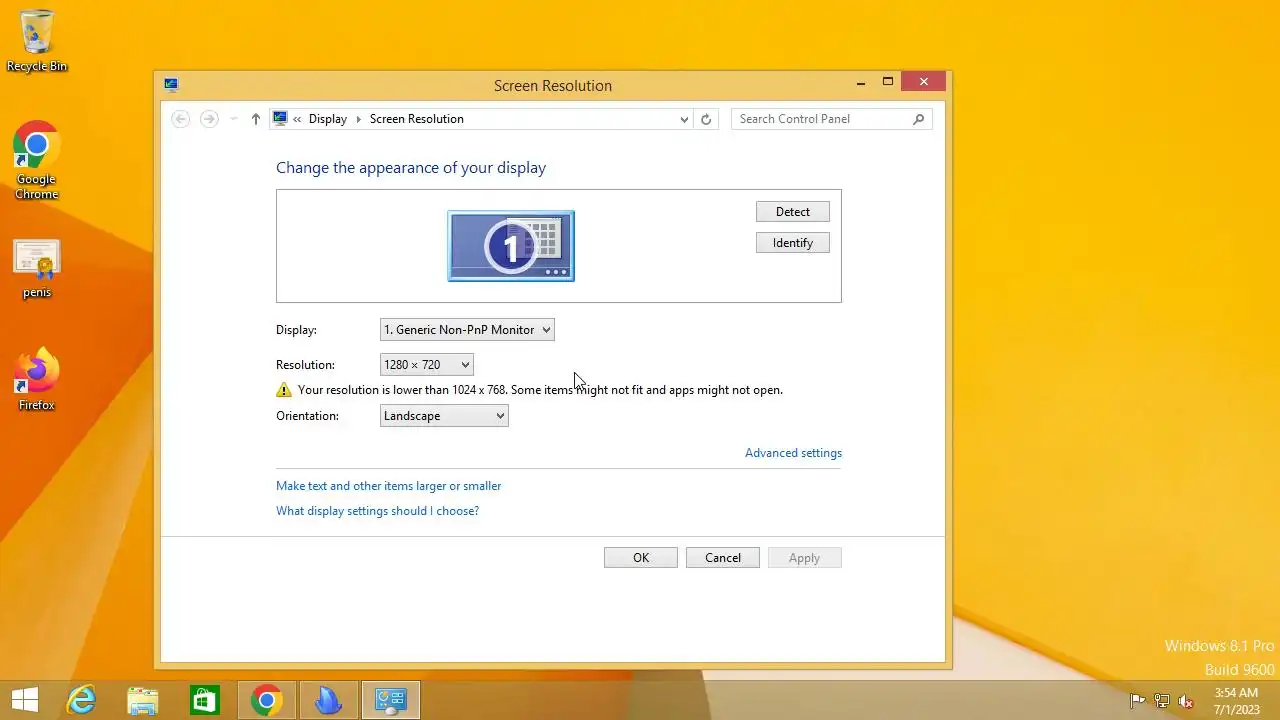The width and height of the screenshot is (1280, 720).
Task: Open What display settings should I choose
Action: (378, 511)
